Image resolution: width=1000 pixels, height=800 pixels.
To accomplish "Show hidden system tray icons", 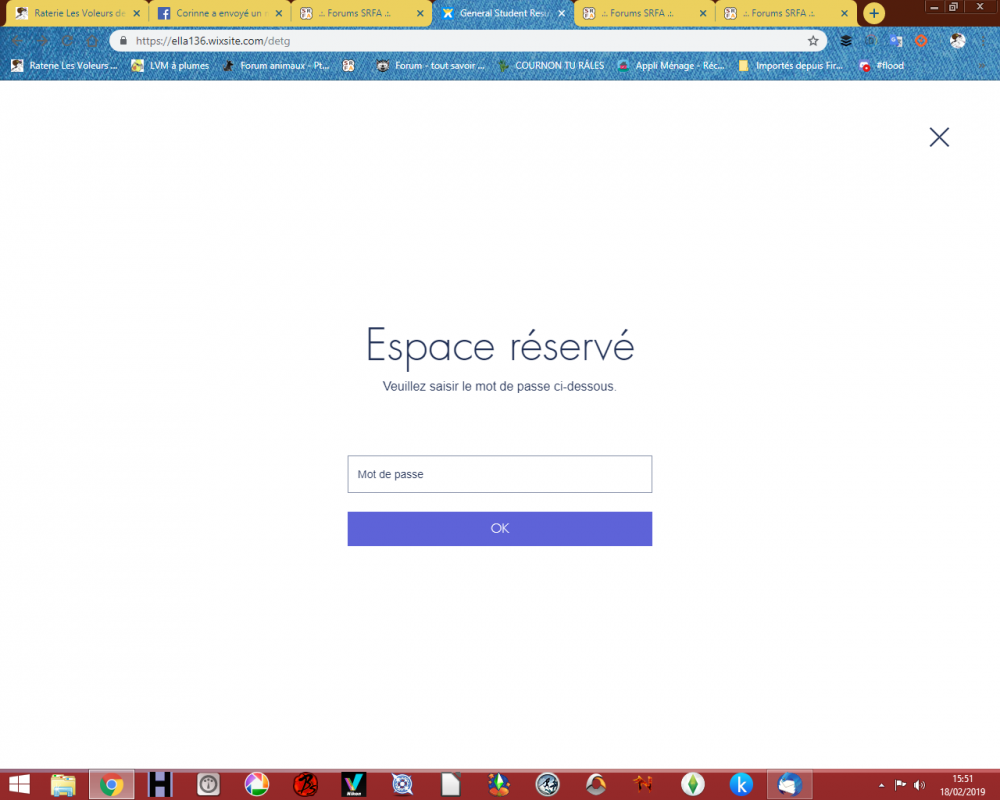I will click(x=881, y=785).
